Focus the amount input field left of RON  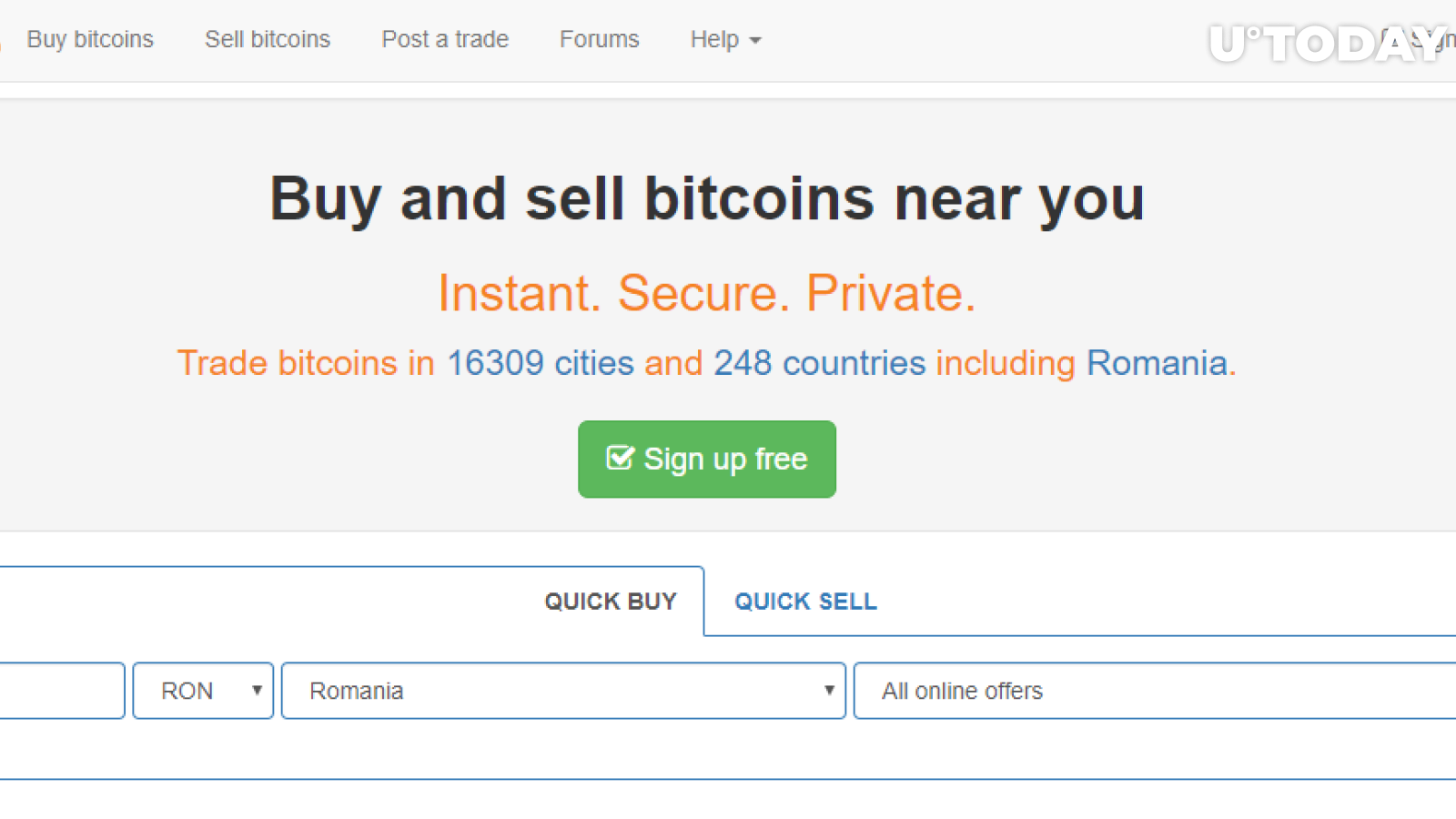[x=62, y=691]
